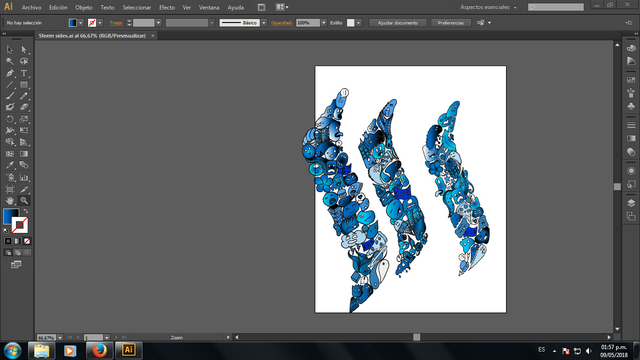640x360 pixels.
Task: Reset default fill and stroke
Action: point(6,231)
